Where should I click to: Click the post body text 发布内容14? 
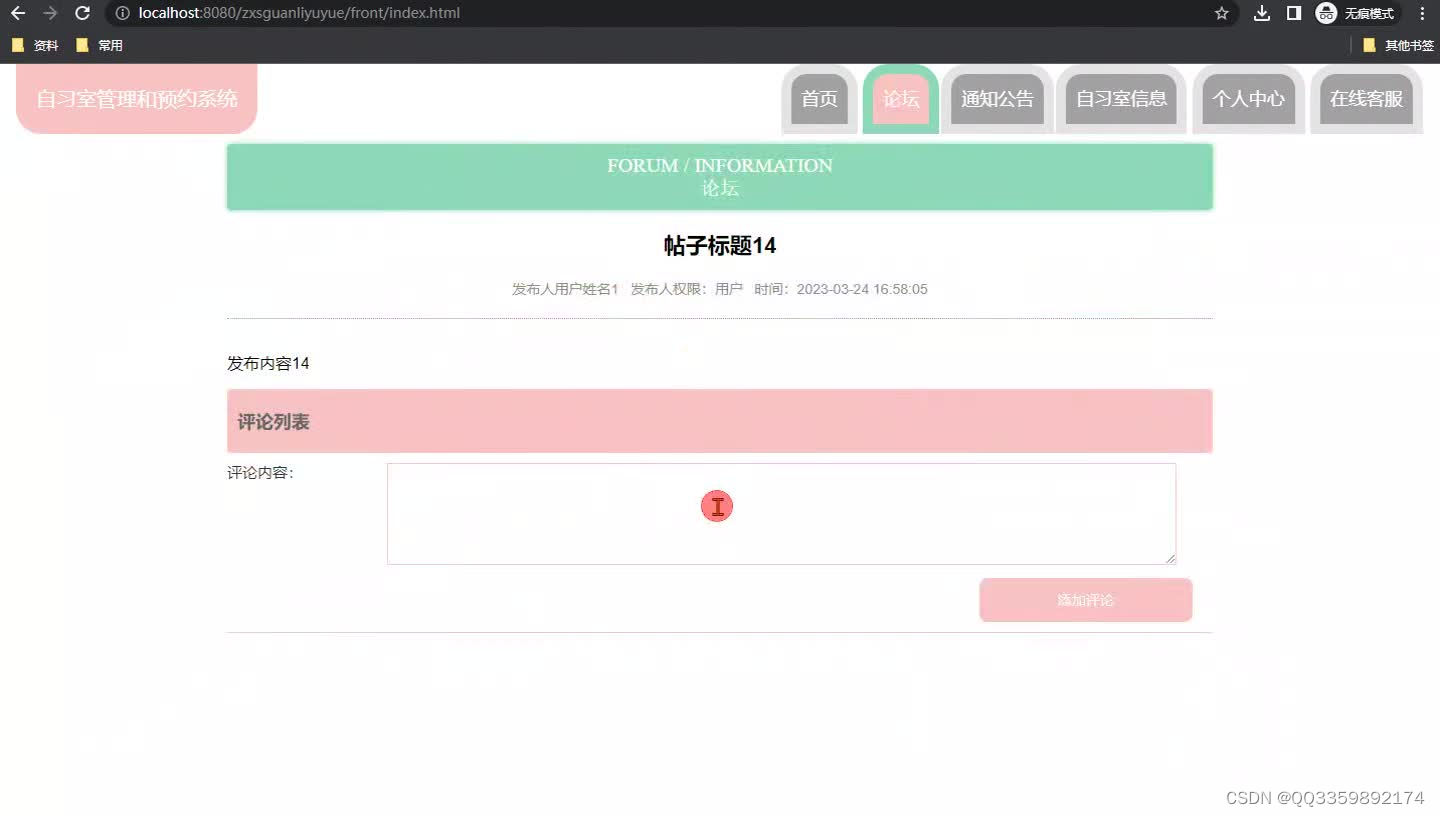[x=268, y=364]
